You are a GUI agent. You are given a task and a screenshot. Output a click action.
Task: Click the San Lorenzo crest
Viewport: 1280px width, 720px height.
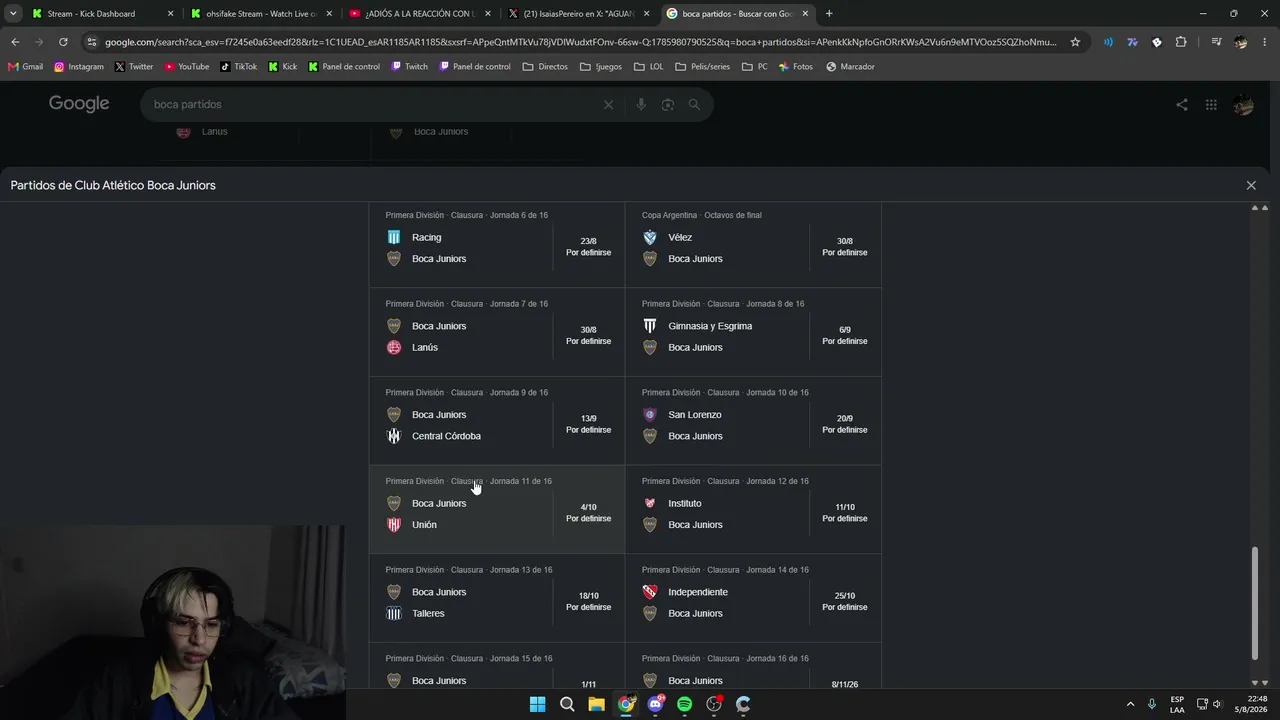[650, 415]
